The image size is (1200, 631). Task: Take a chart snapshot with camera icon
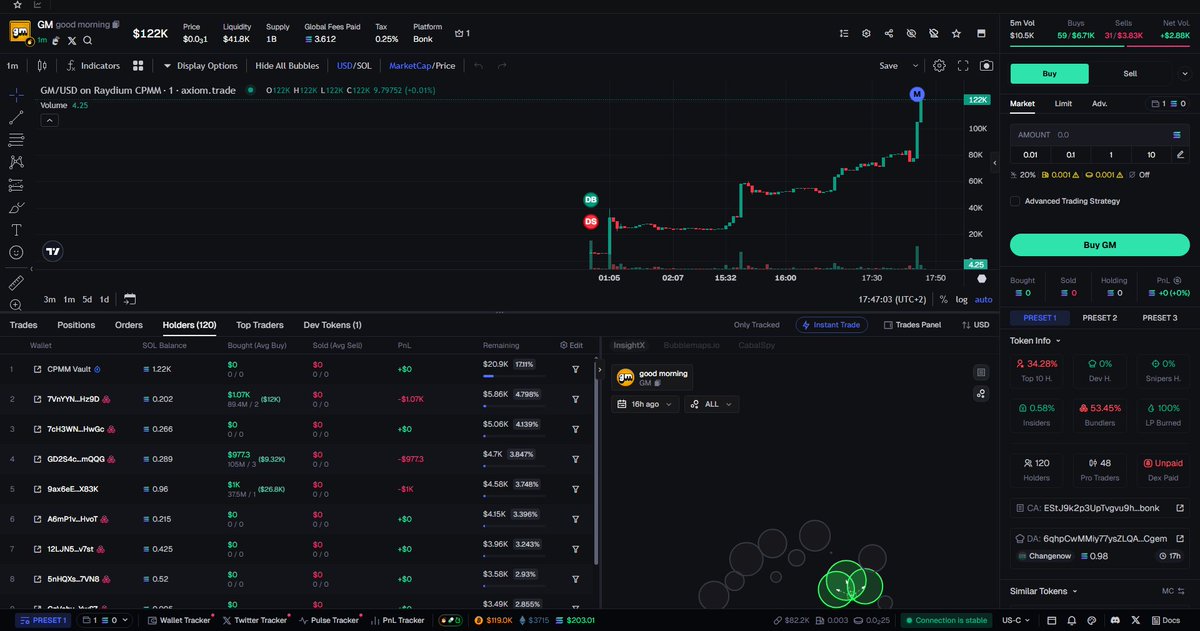pos(987,66)
